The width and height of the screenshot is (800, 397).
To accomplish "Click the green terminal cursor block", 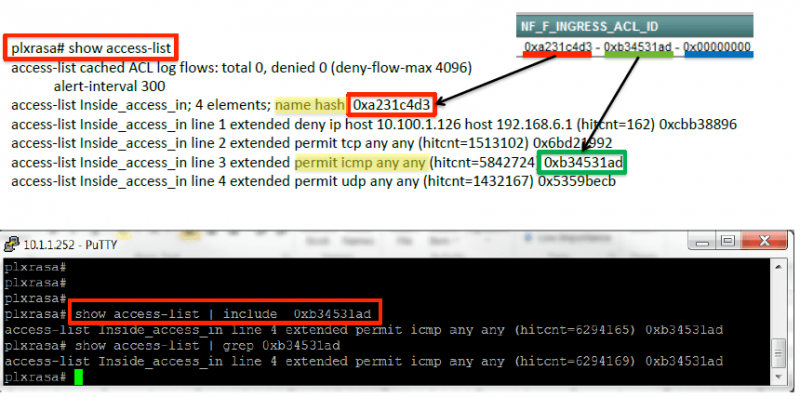I will [78, 378].
